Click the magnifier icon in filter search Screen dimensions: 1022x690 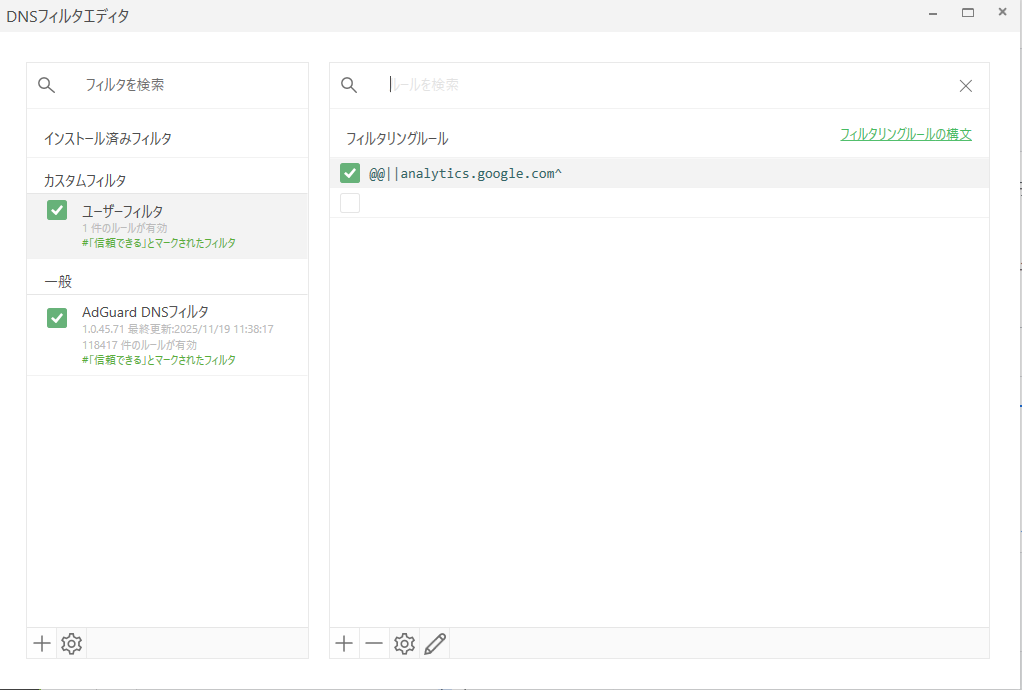click(x=46, y=85)
